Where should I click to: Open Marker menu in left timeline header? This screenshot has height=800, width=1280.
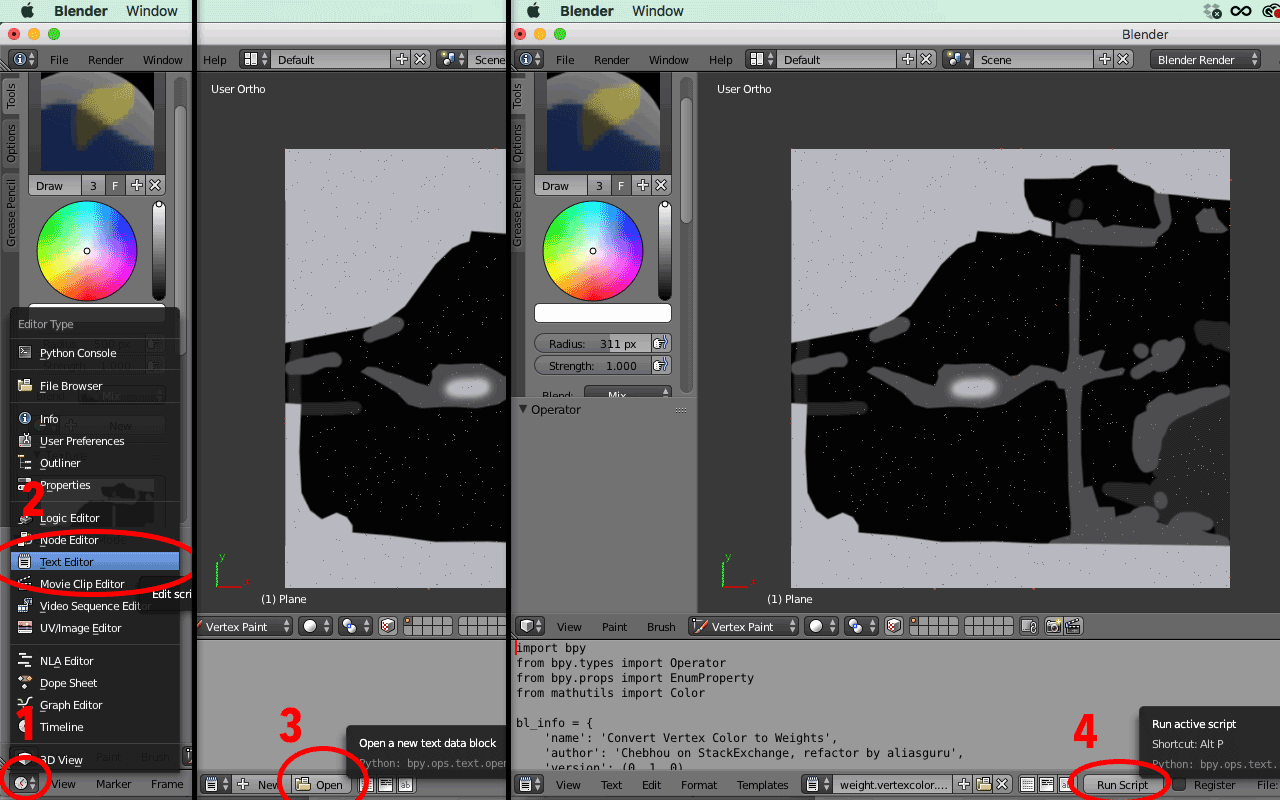tap(114, 784)
